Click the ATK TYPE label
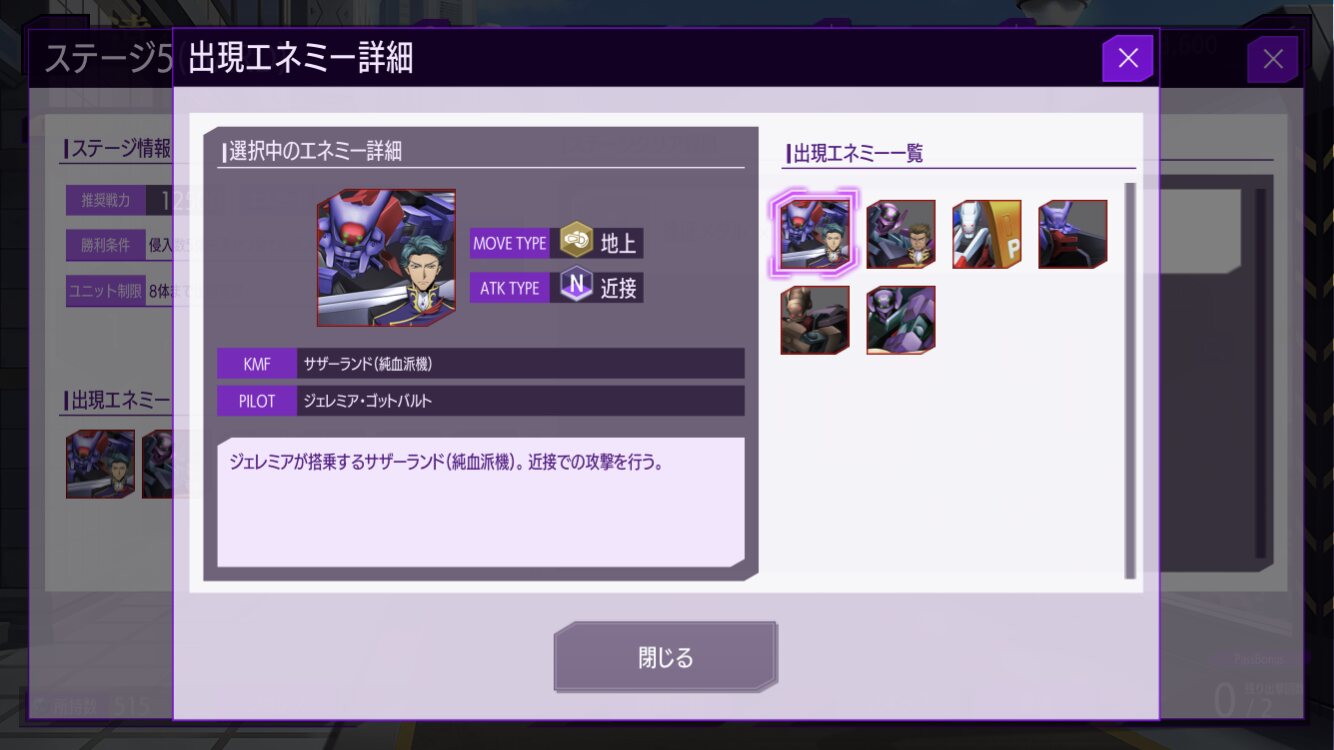Image resolution: width=1334 pixels, height=750 pixels. tap(510, 288)
